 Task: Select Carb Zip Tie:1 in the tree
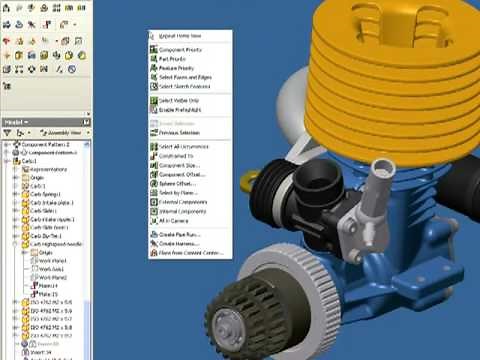46,236
